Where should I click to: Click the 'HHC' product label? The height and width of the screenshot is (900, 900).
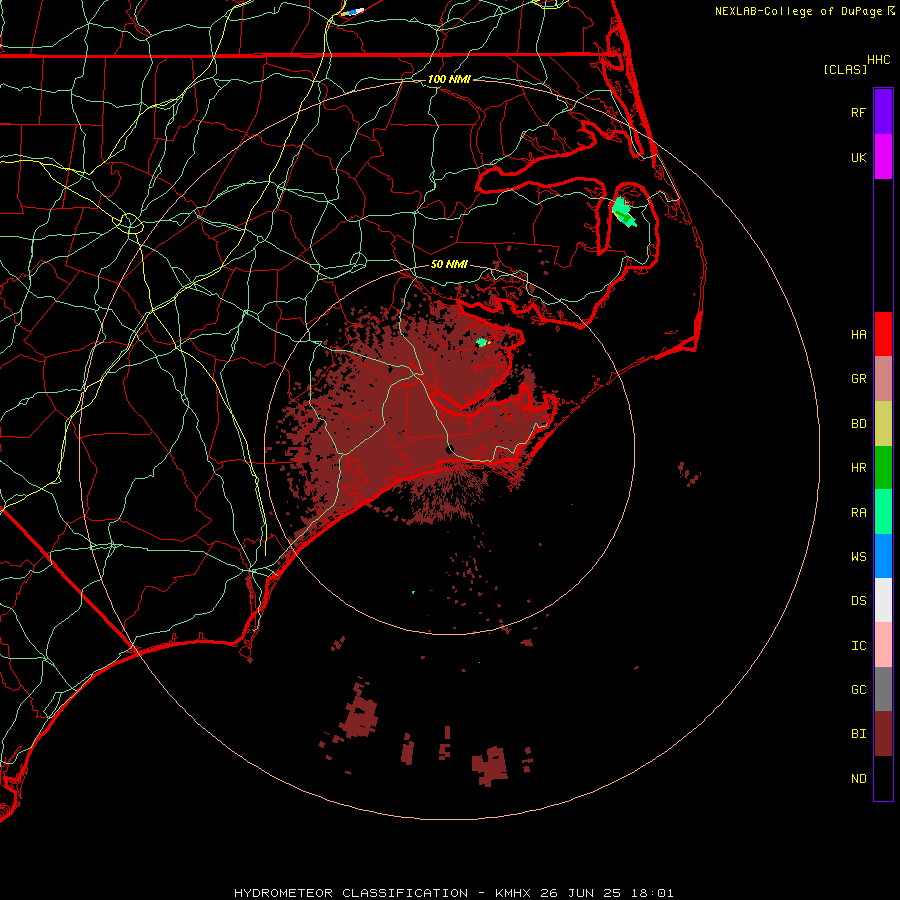[879, 60]
